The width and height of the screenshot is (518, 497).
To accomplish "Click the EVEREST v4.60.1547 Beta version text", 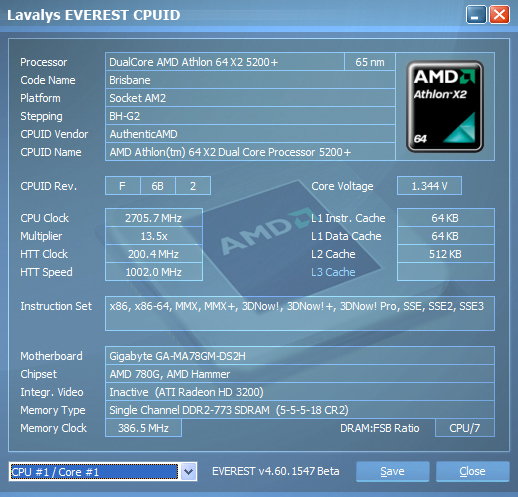I will [276, 471].
